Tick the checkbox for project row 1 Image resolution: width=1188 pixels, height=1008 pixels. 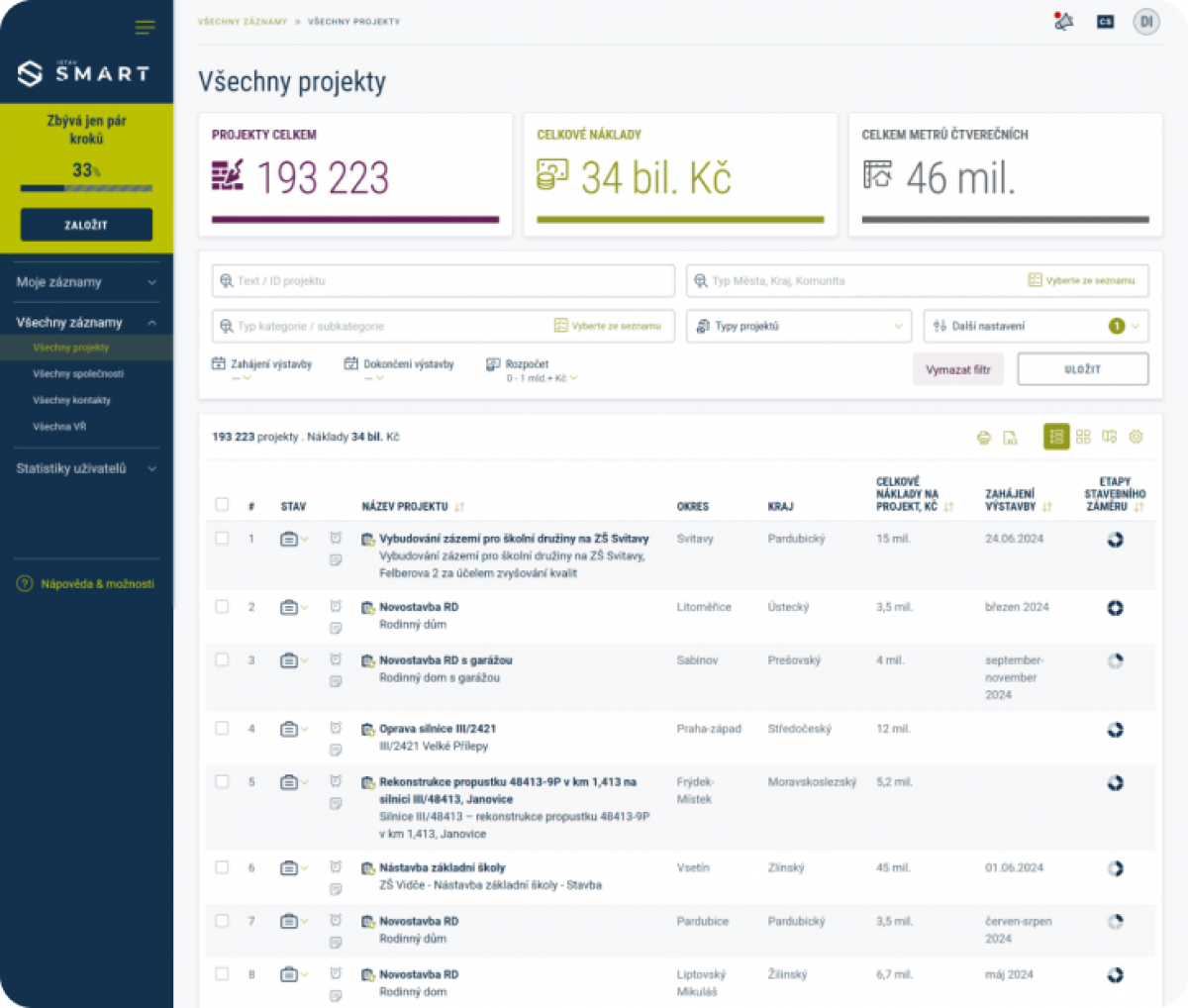(x=222, y=539)
